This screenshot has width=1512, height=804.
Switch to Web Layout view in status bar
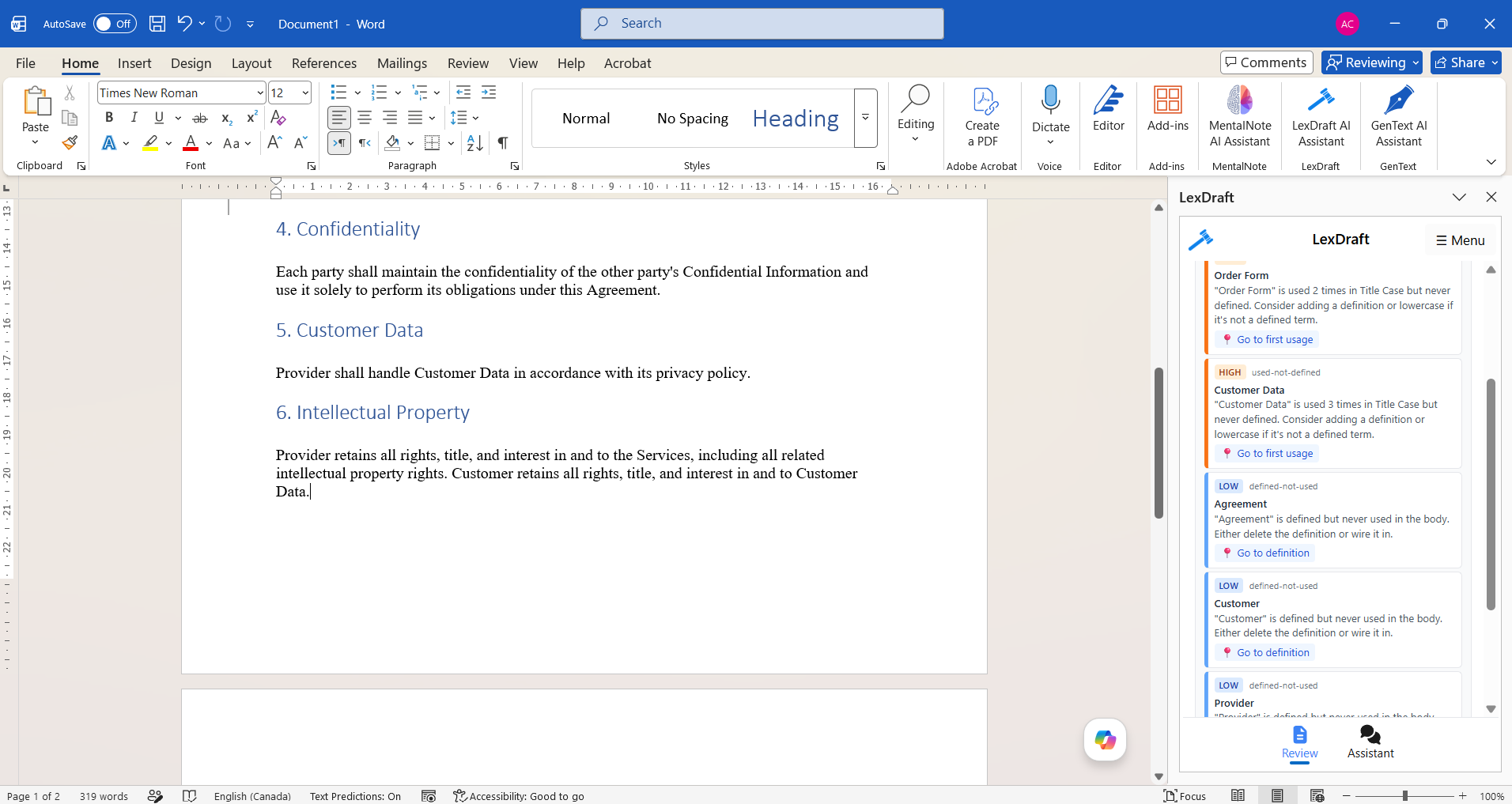(x=1317, y=795)
